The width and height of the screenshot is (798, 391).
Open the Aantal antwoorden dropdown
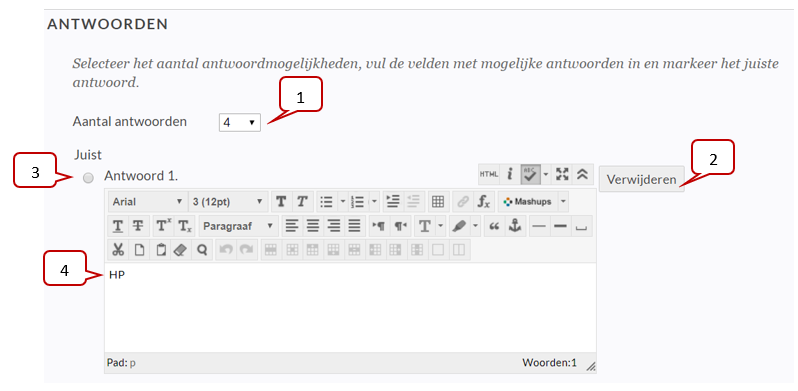pos(240,123)
